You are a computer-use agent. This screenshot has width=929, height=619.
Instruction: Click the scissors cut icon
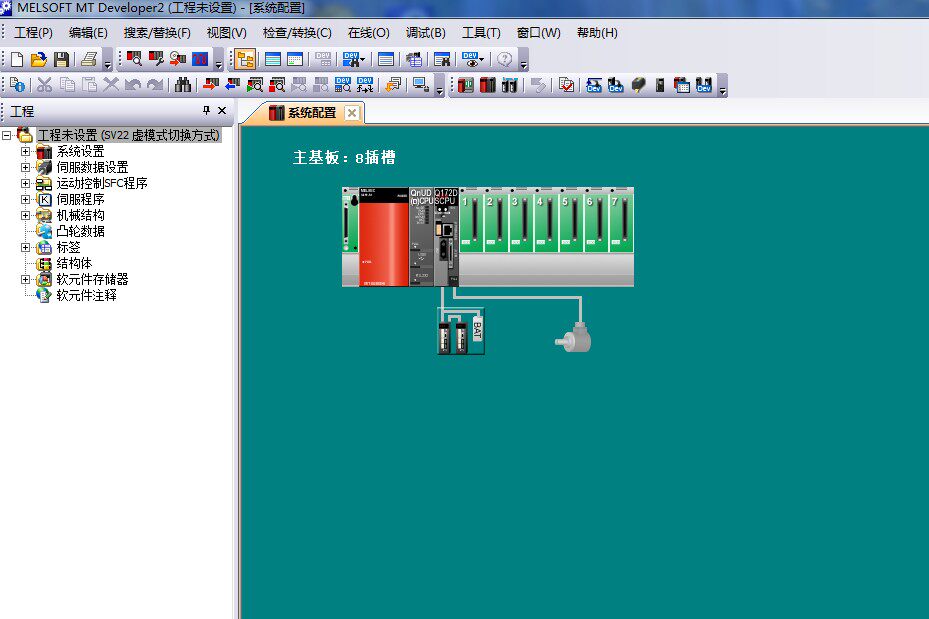click(44, 85)
